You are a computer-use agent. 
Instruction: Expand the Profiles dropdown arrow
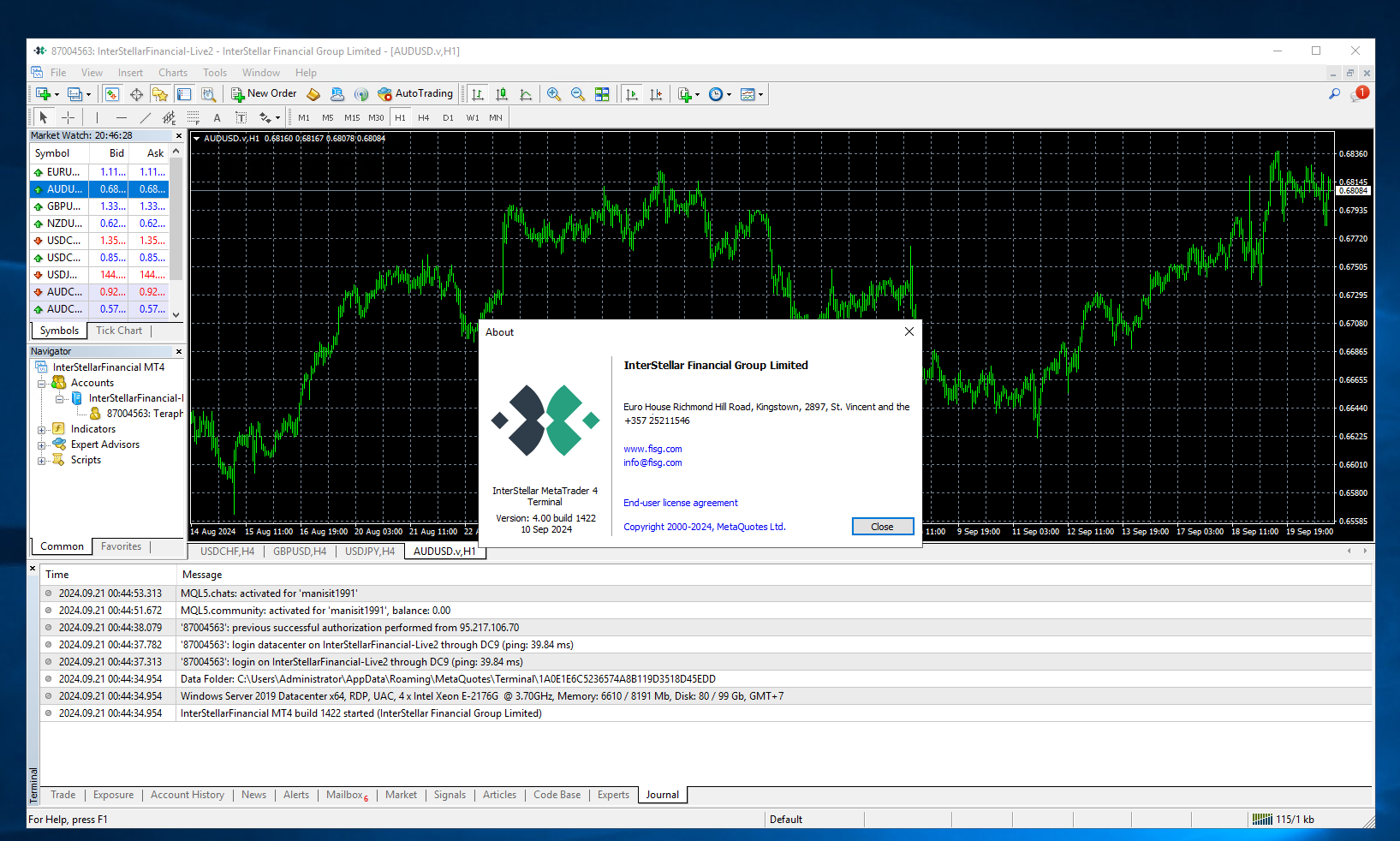click(88, 95)
